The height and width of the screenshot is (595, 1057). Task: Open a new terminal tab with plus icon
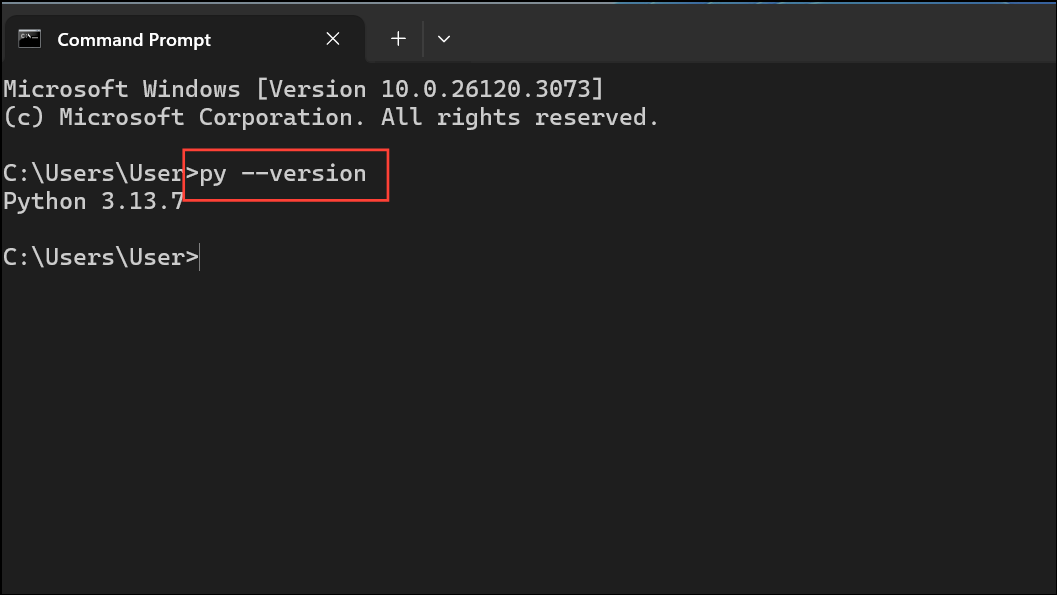click(x=398, y=38)
